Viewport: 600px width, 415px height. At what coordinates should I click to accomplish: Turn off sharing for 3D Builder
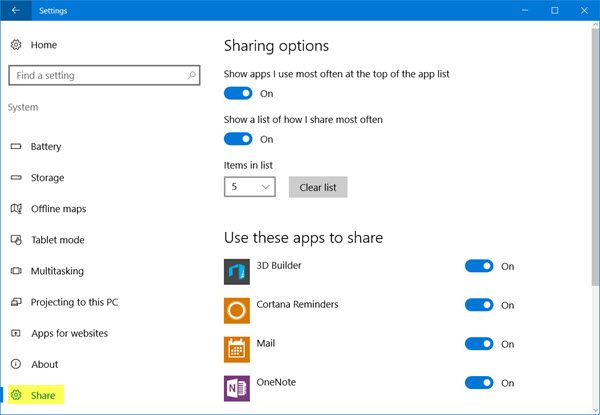tap(479, 266)
